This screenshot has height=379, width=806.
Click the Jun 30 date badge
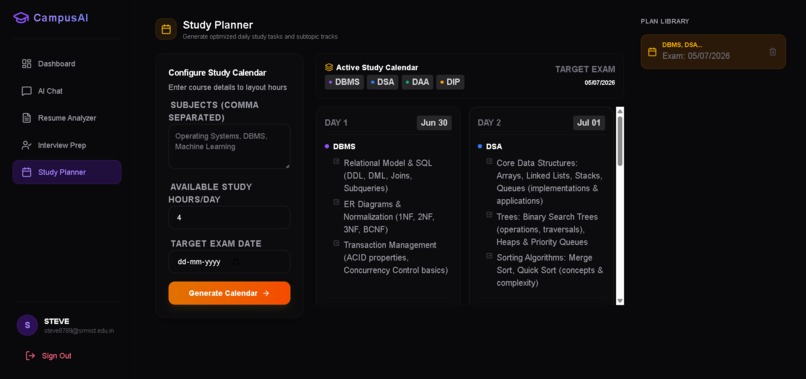tap(434, 123)
